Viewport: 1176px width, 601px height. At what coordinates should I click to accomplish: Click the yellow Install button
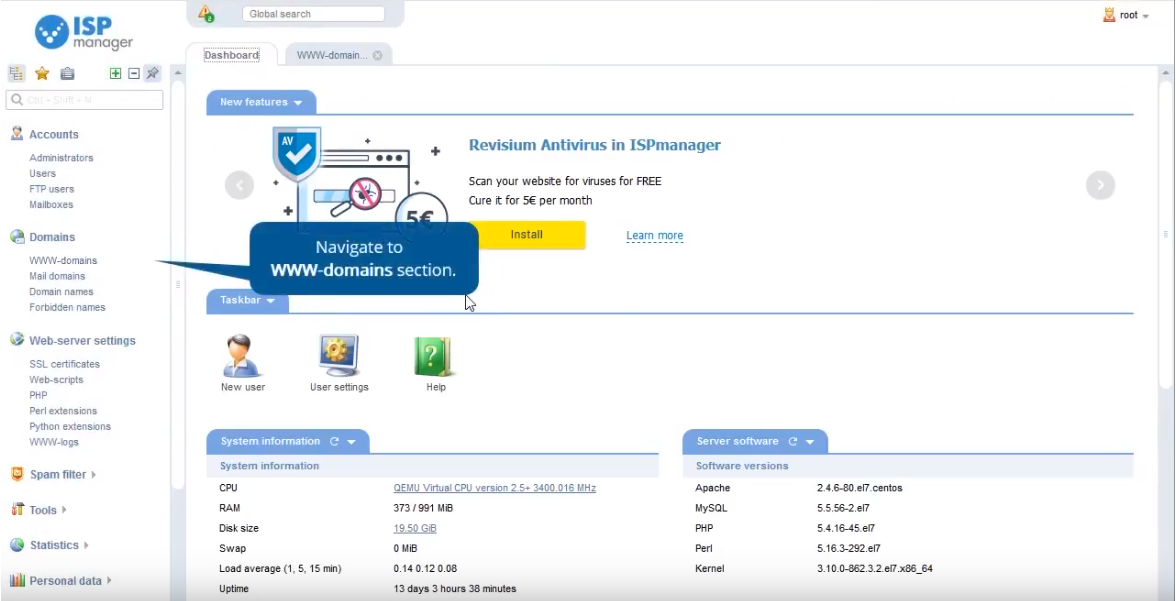coord(528,235)
